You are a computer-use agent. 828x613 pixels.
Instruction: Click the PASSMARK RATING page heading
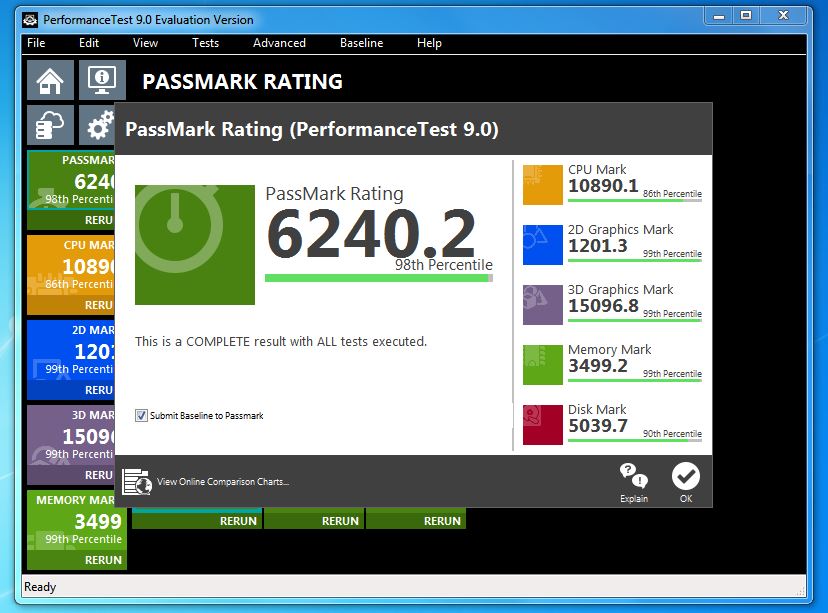tap(242, 82)
